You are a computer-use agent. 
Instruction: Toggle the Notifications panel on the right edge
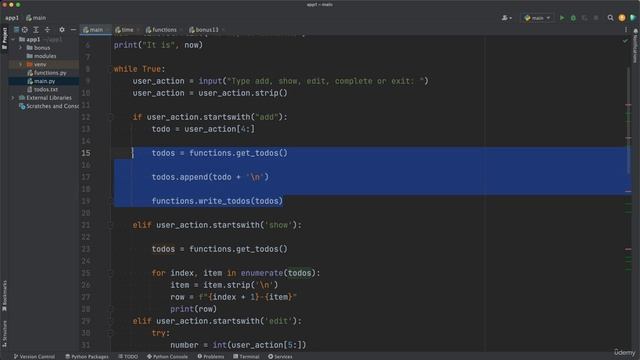pyautogui.click(x=635, y=46)
